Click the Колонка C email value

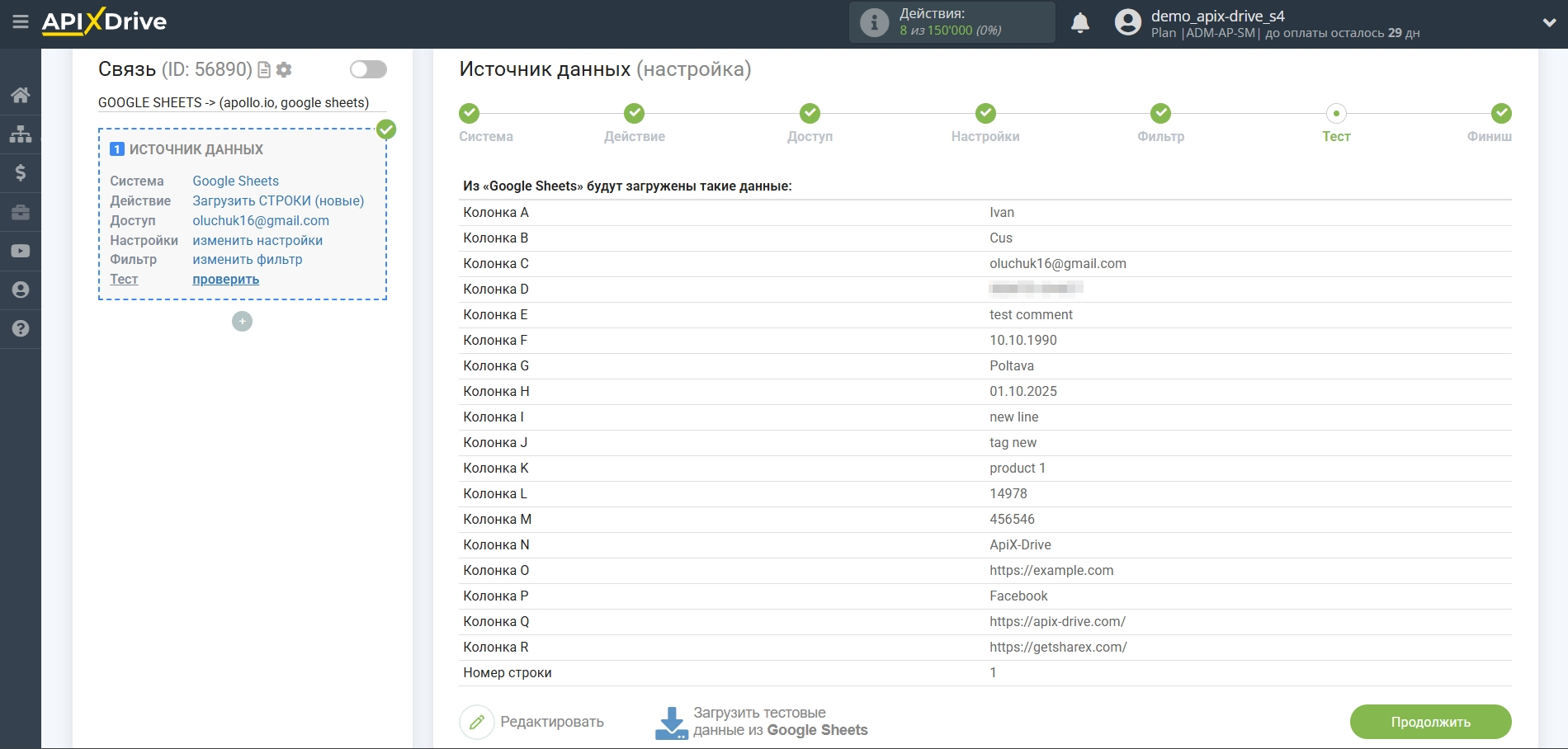1058,263
